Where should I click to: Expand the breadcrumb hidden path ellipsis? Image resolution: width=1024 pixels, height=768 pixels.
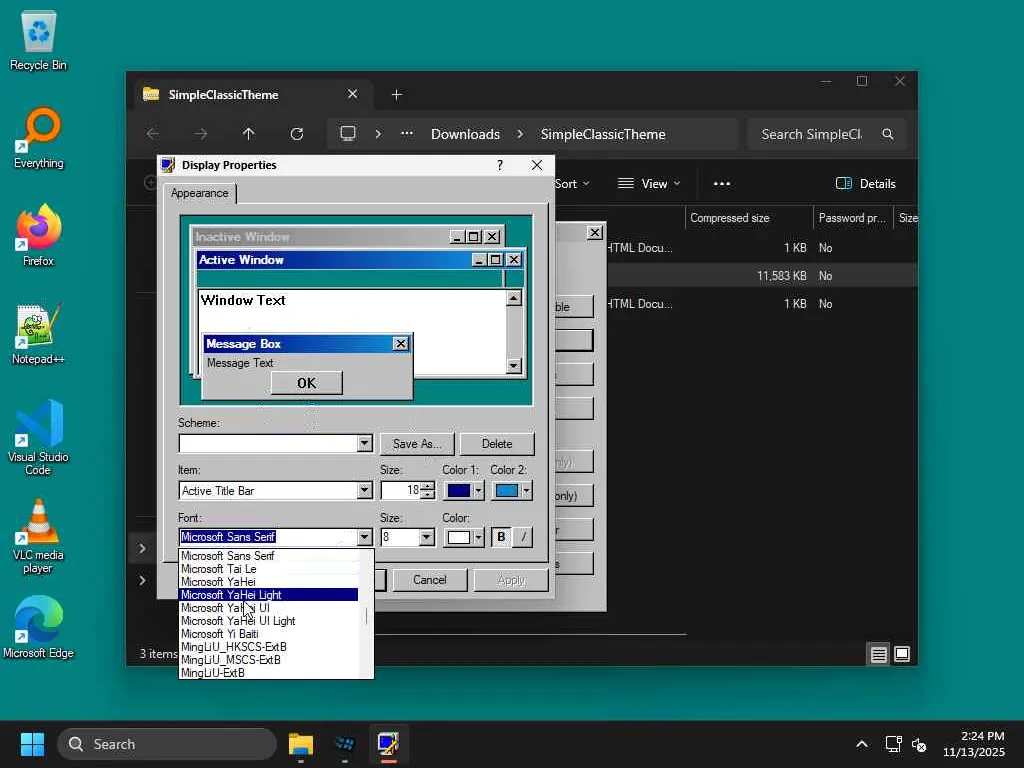coord(407,134)
